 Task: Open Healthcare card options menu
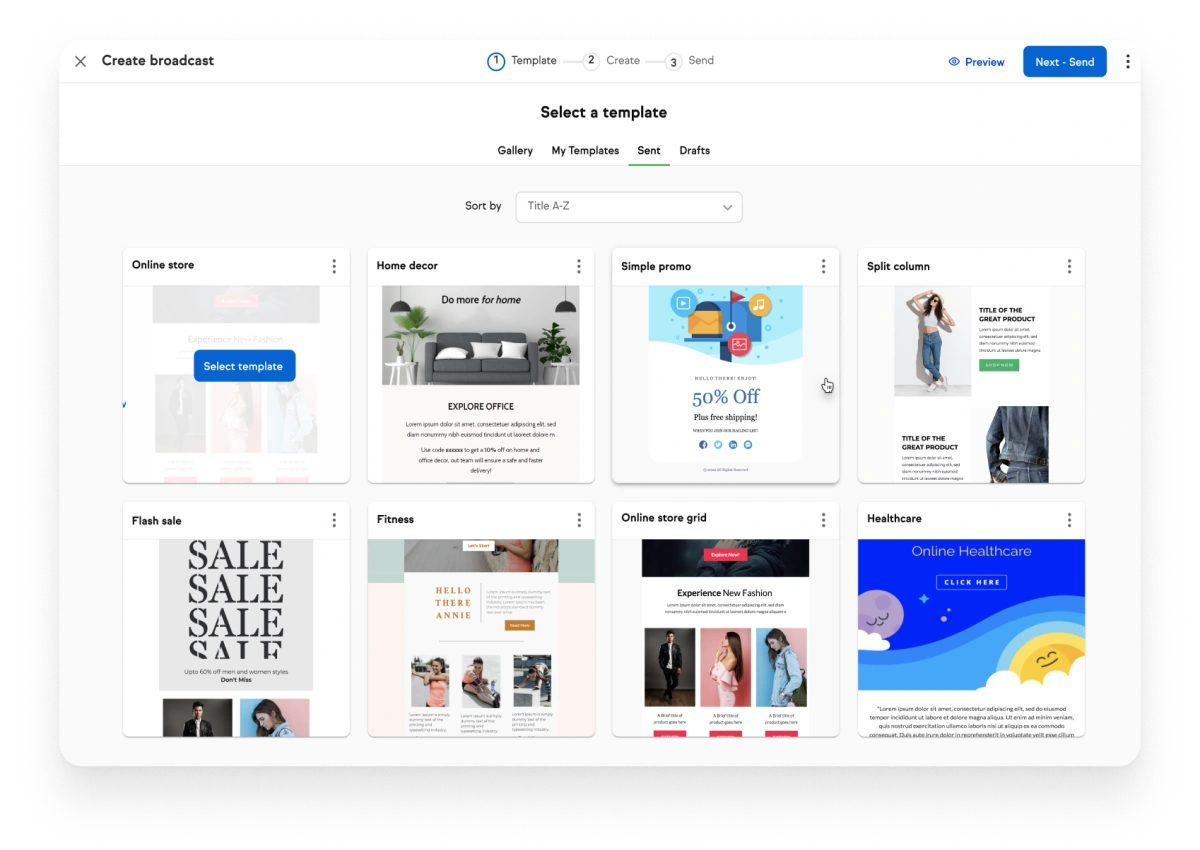1069,520
